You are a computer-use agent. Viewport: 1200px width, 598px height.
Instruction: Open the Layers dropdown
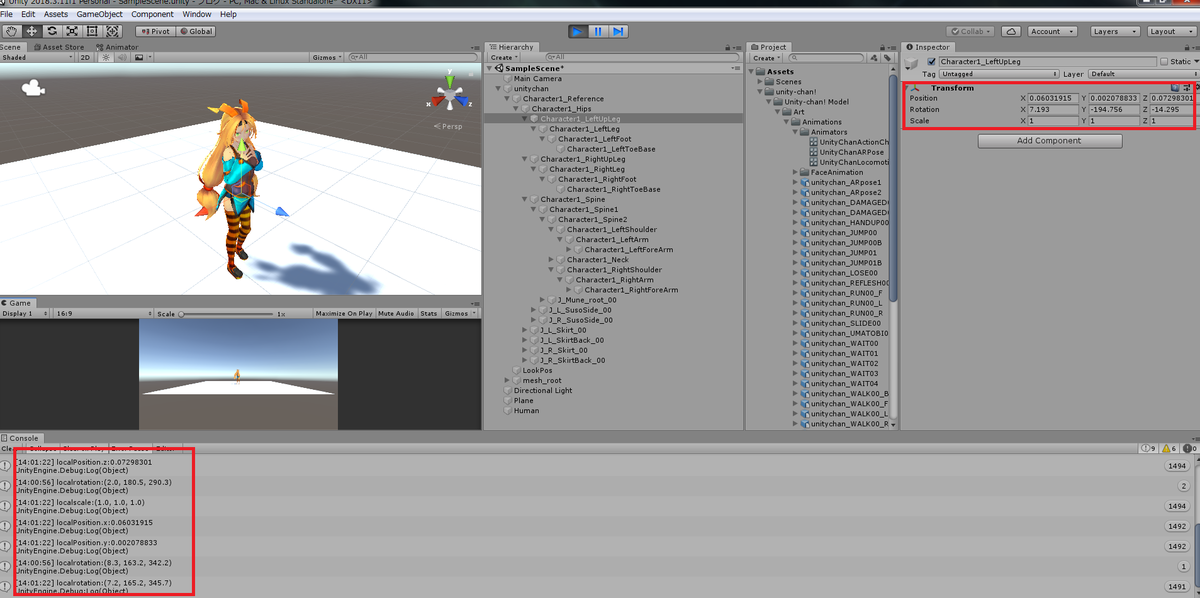tap(1116, 31)
